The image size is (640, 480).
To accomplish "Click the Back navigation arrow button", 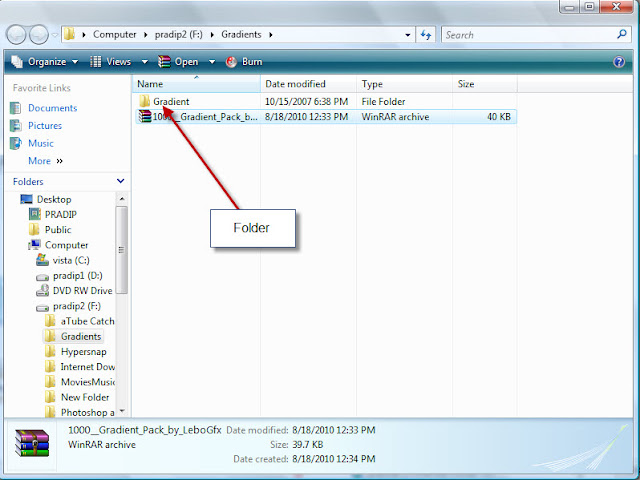I will (x=16, y=35).
